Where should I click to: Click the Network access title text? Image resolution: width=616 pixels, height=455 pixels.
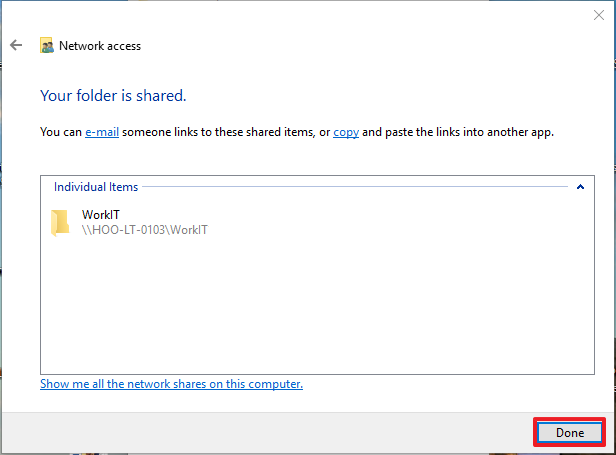100,46
